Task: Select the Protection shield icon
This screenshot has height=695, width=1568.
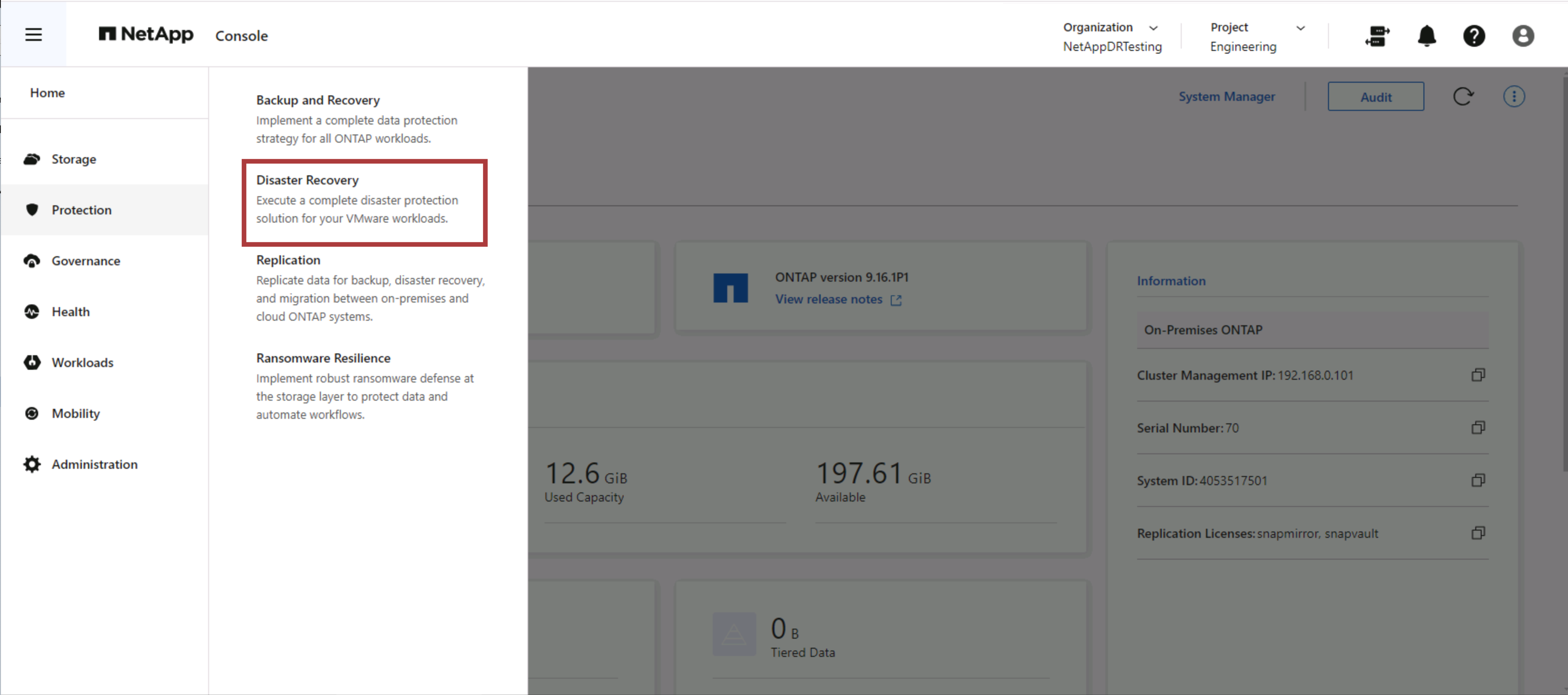Action: pos(32,209)
